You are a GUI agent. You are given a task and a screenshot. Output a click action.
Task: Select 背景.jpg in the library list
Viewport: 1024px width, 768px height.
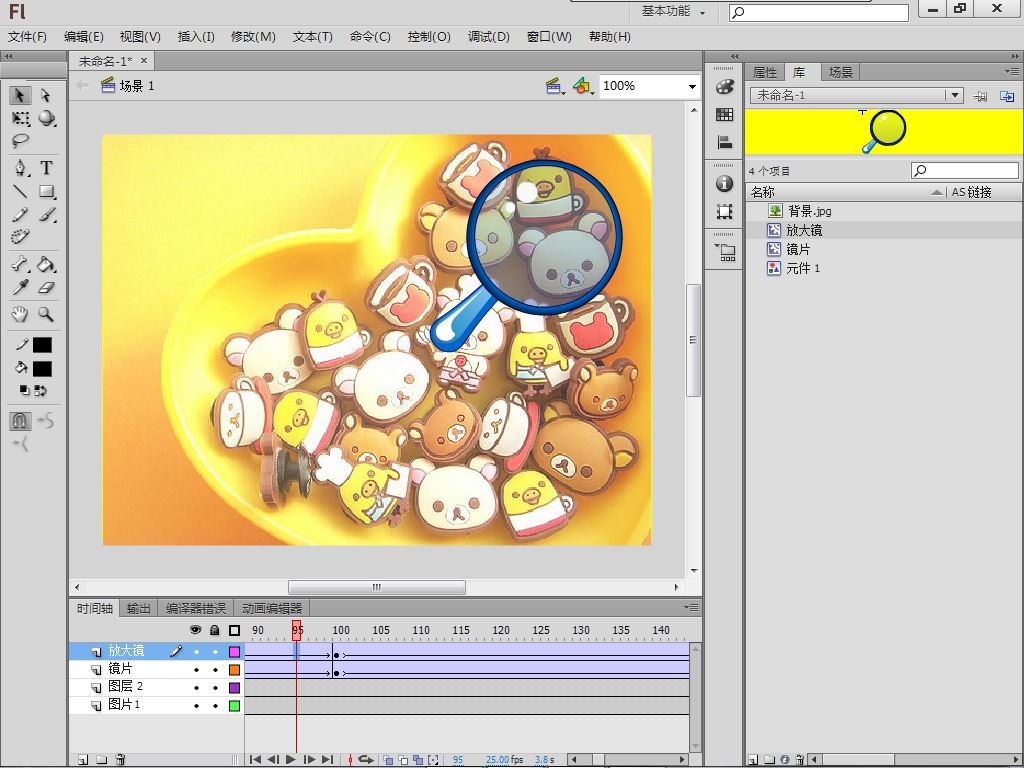coord(809,211)
